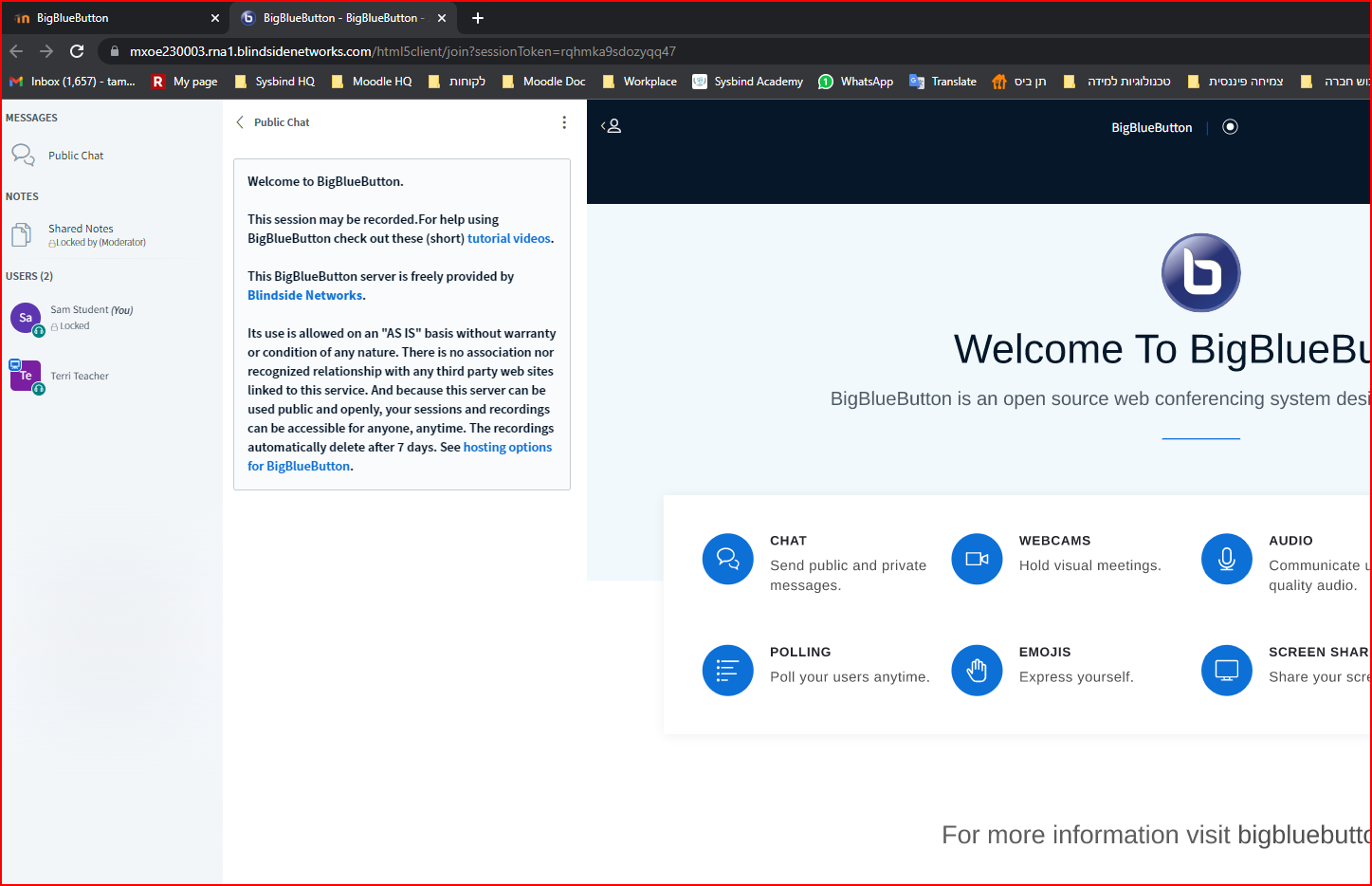1372x886 pixels.
Task: Open the tutorial videos link
Action: pos(508,238)
